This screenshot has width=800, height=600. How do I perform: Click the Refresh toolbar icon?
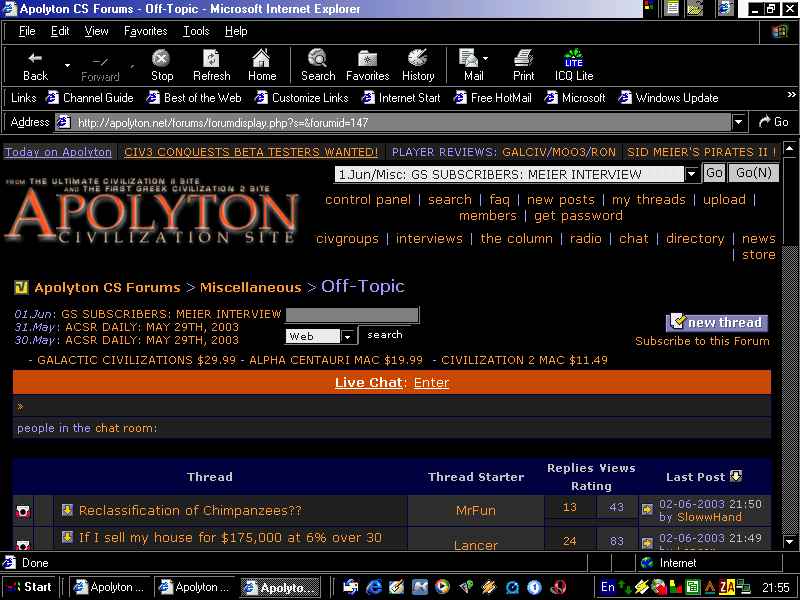[x=211, y=59]
